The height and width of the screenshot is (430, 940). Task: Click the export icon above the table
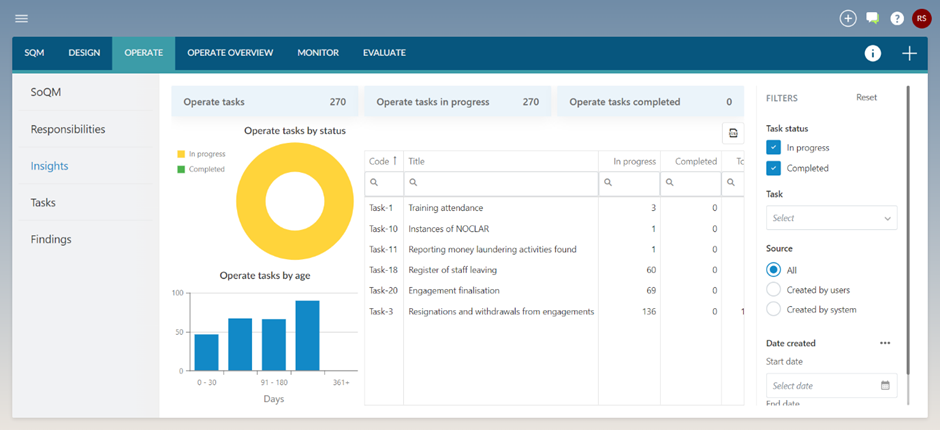pyautogui.click(x=733, y=133)
